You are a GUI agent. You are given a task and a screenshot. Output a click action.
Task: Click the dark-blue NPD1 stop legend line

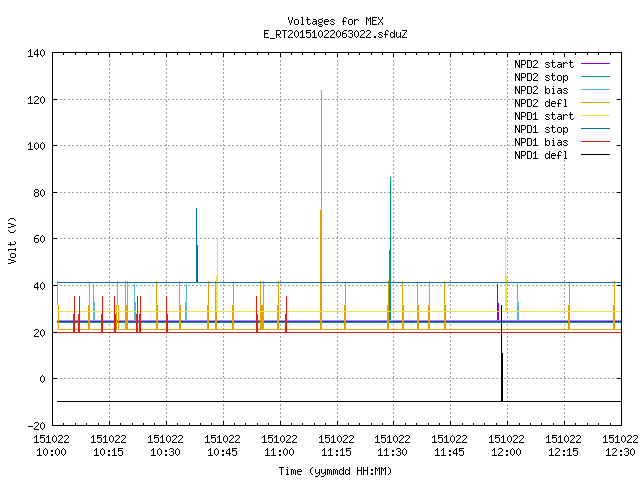click(x=596, y=129)
